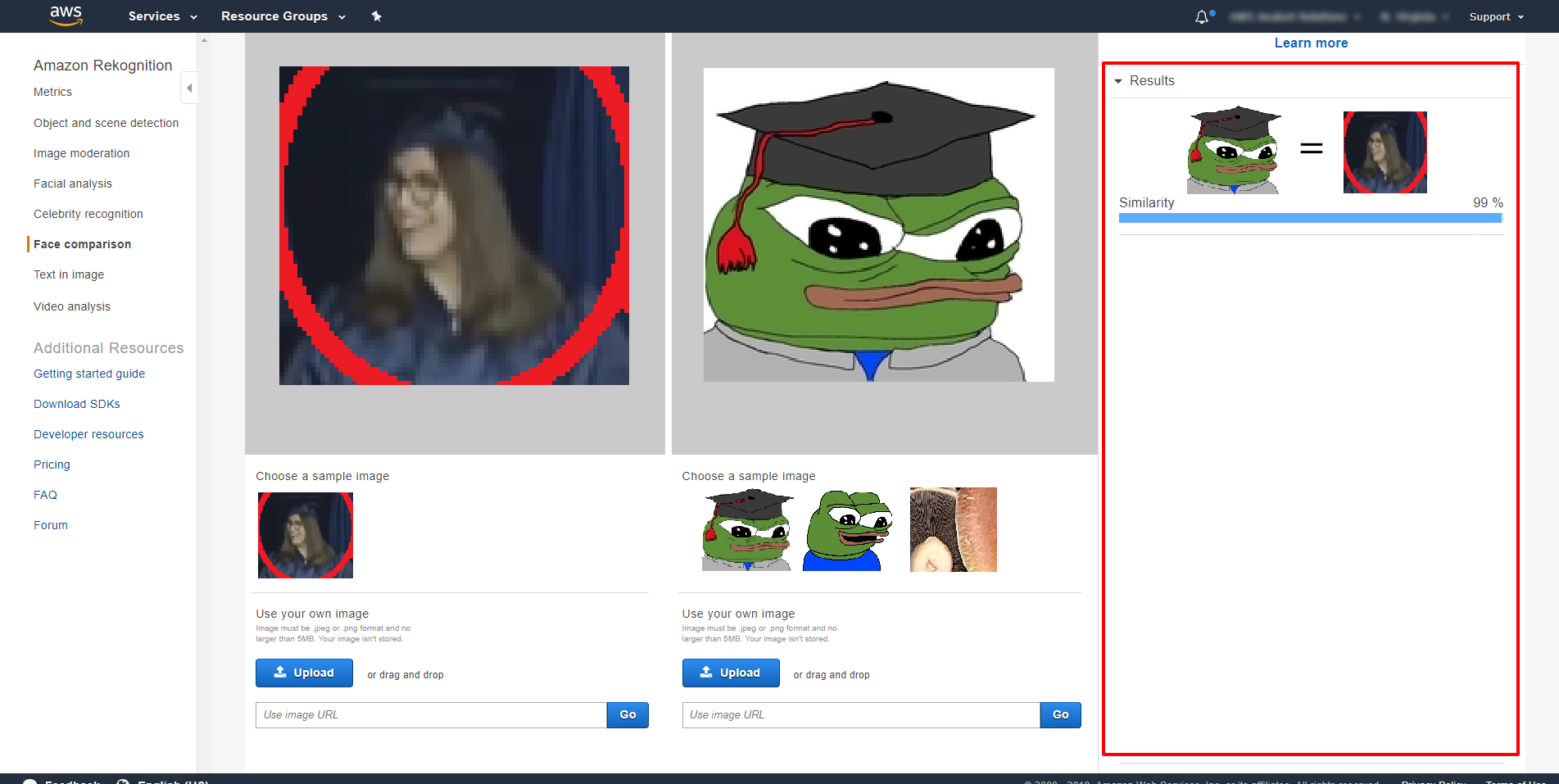Click the large frog target image preview
The width and height of the screenshot is (1559, 784).
[879, 224]
